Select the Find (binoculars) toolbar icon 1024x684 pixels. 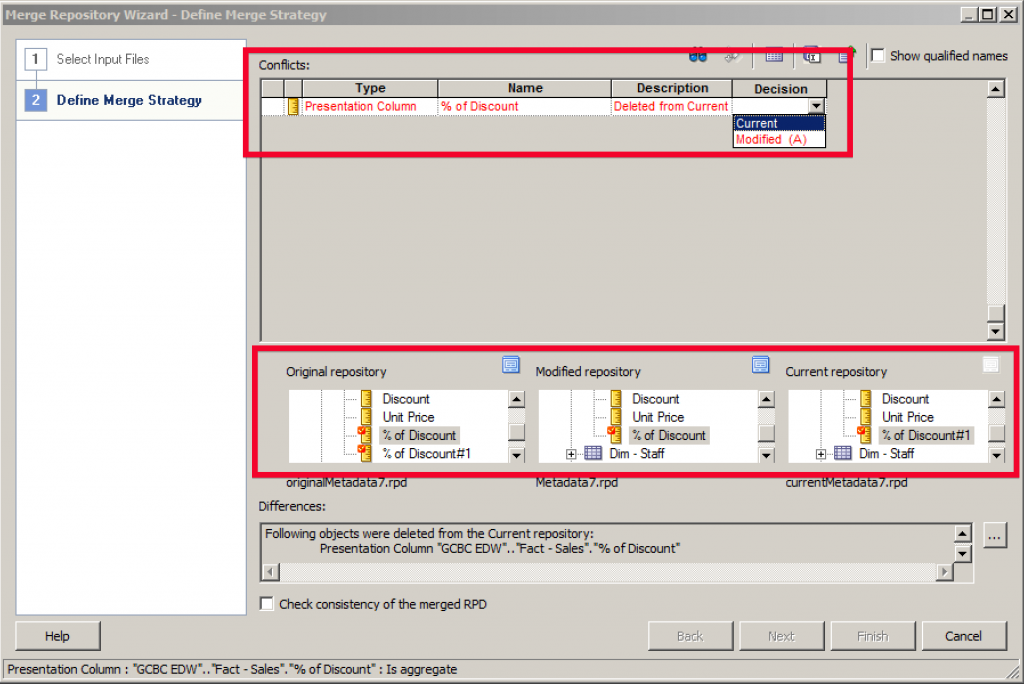(697, 57)
